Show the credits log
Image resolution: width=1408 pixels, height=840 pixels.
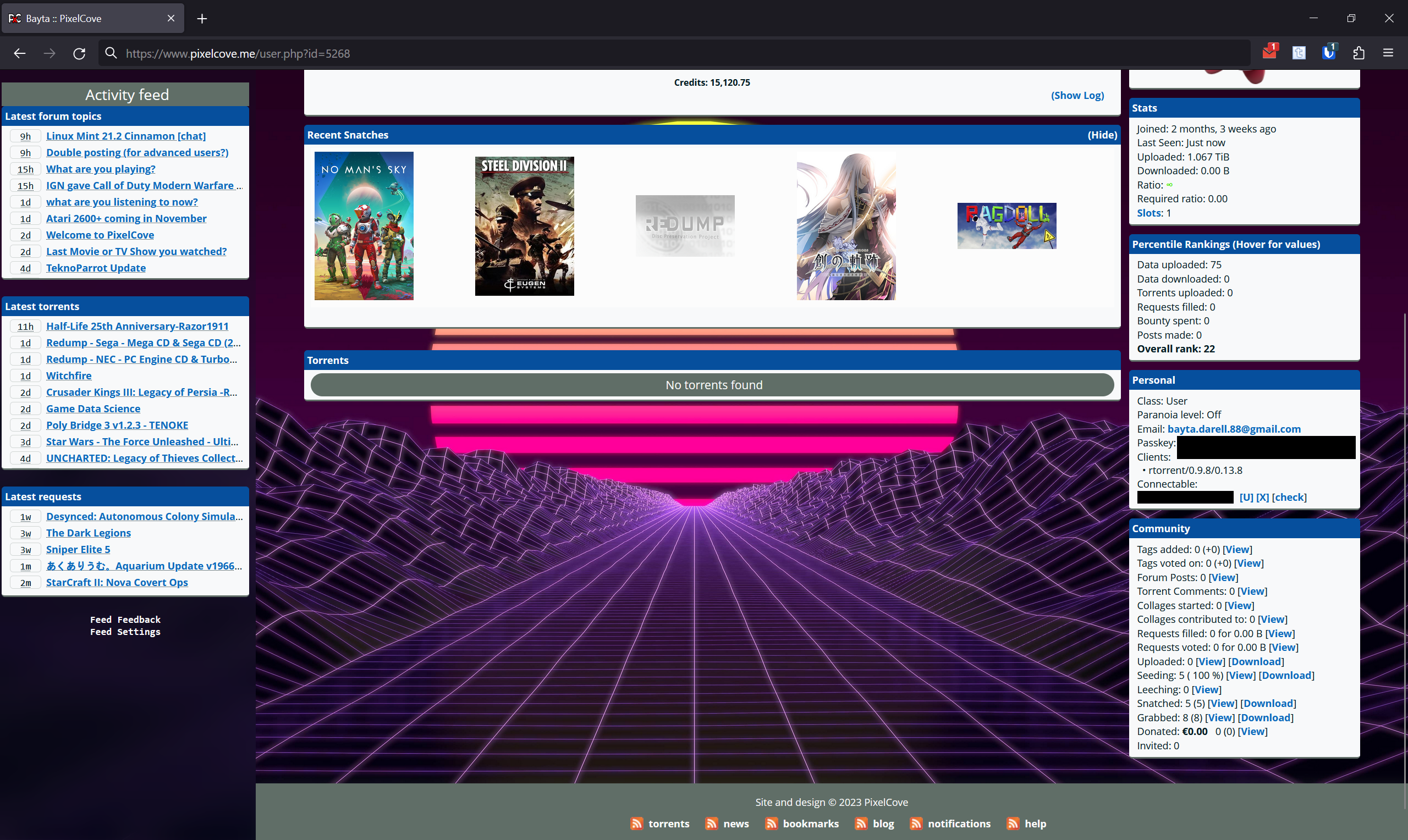(x=1077, y=95)
